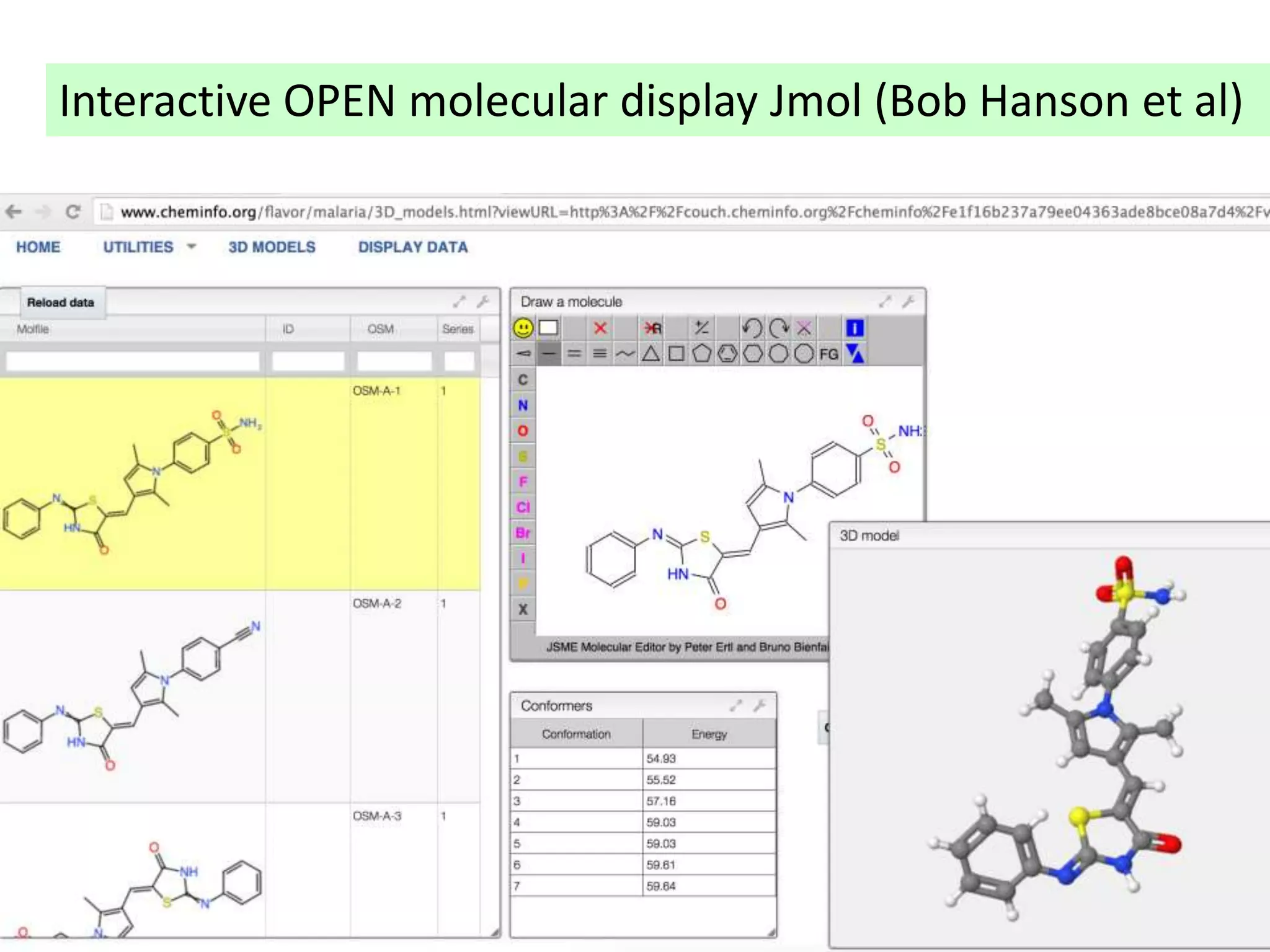Click the Conformers panel wrench icon
Screen dimensions: 1270x952
760,705
